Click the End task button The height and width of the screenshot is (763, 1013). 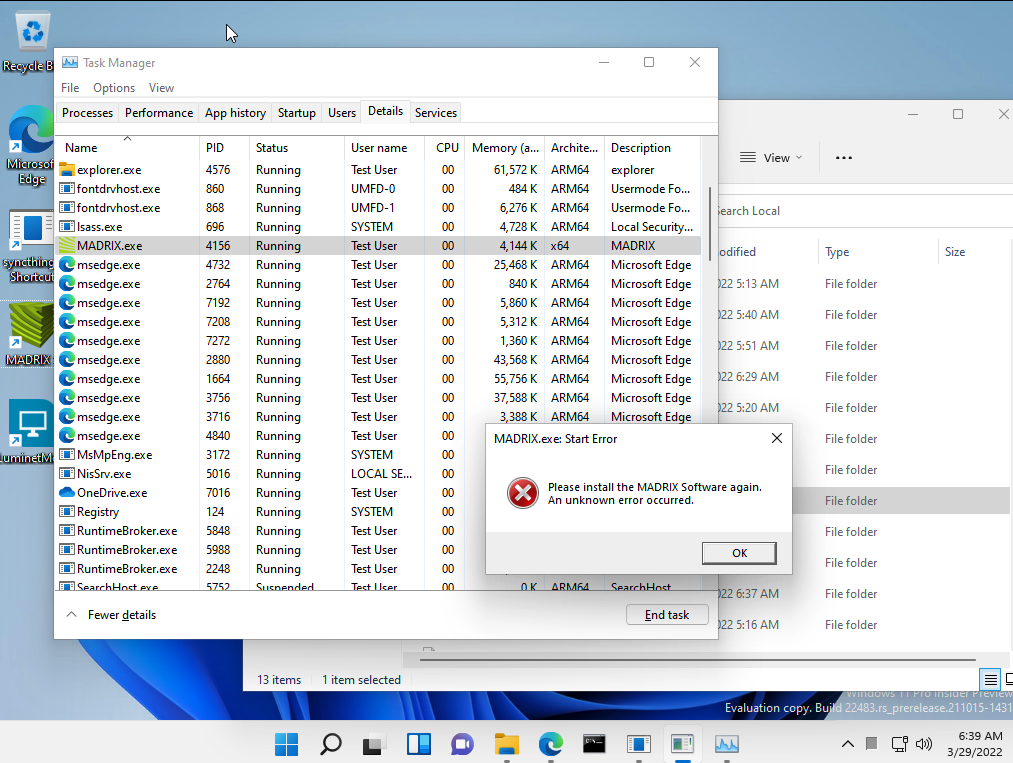667,615
